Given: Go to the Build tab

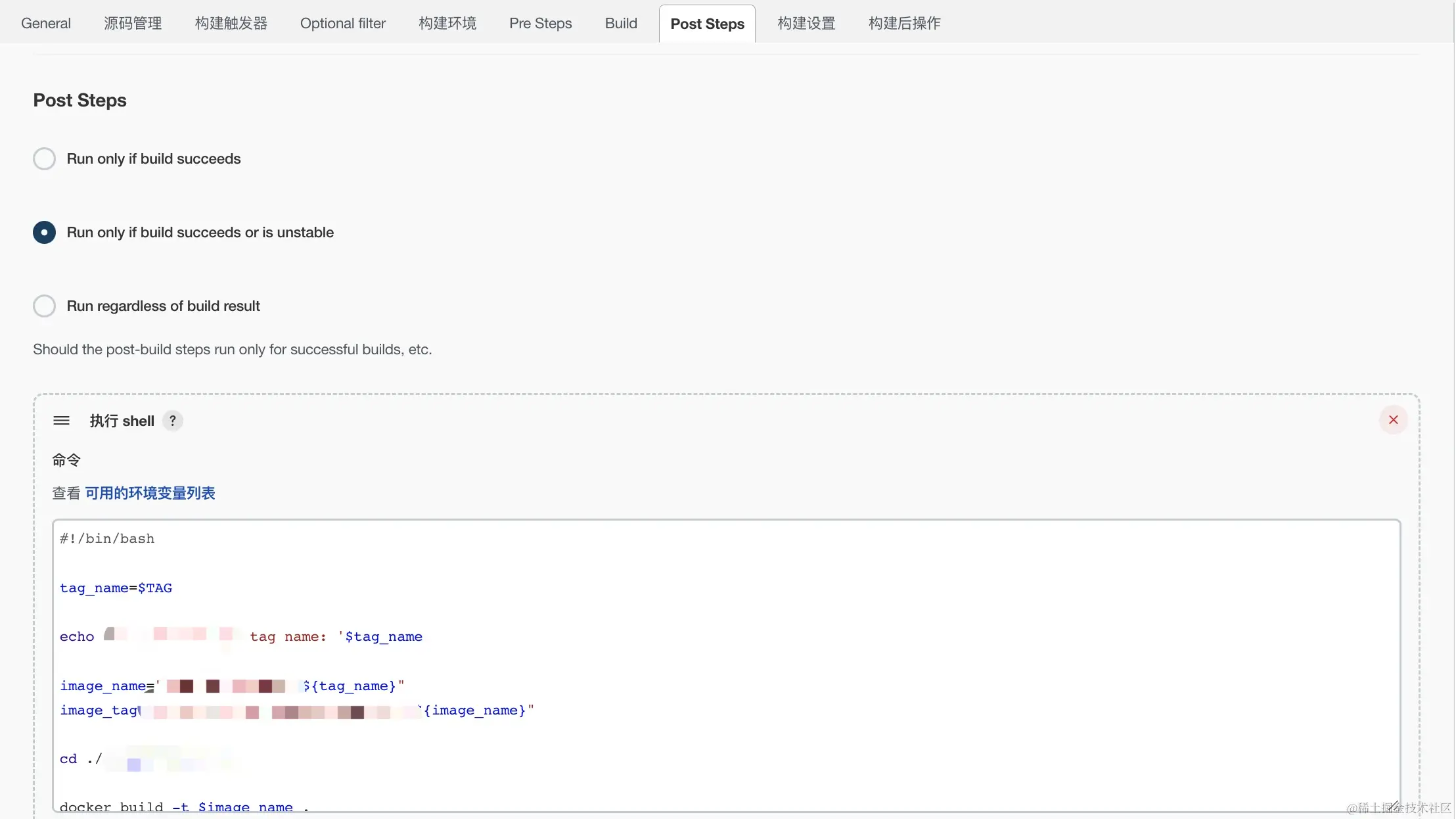Looking at the screenshot, I should 621,24.
